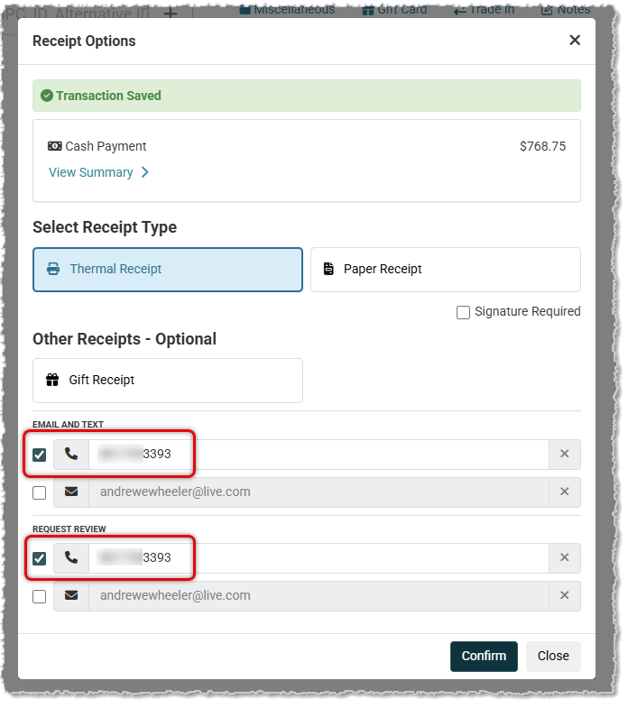This screenshot has height=708, width=628.
Task: Choose the Gift Receipt option
Action: tap(167, 381)
